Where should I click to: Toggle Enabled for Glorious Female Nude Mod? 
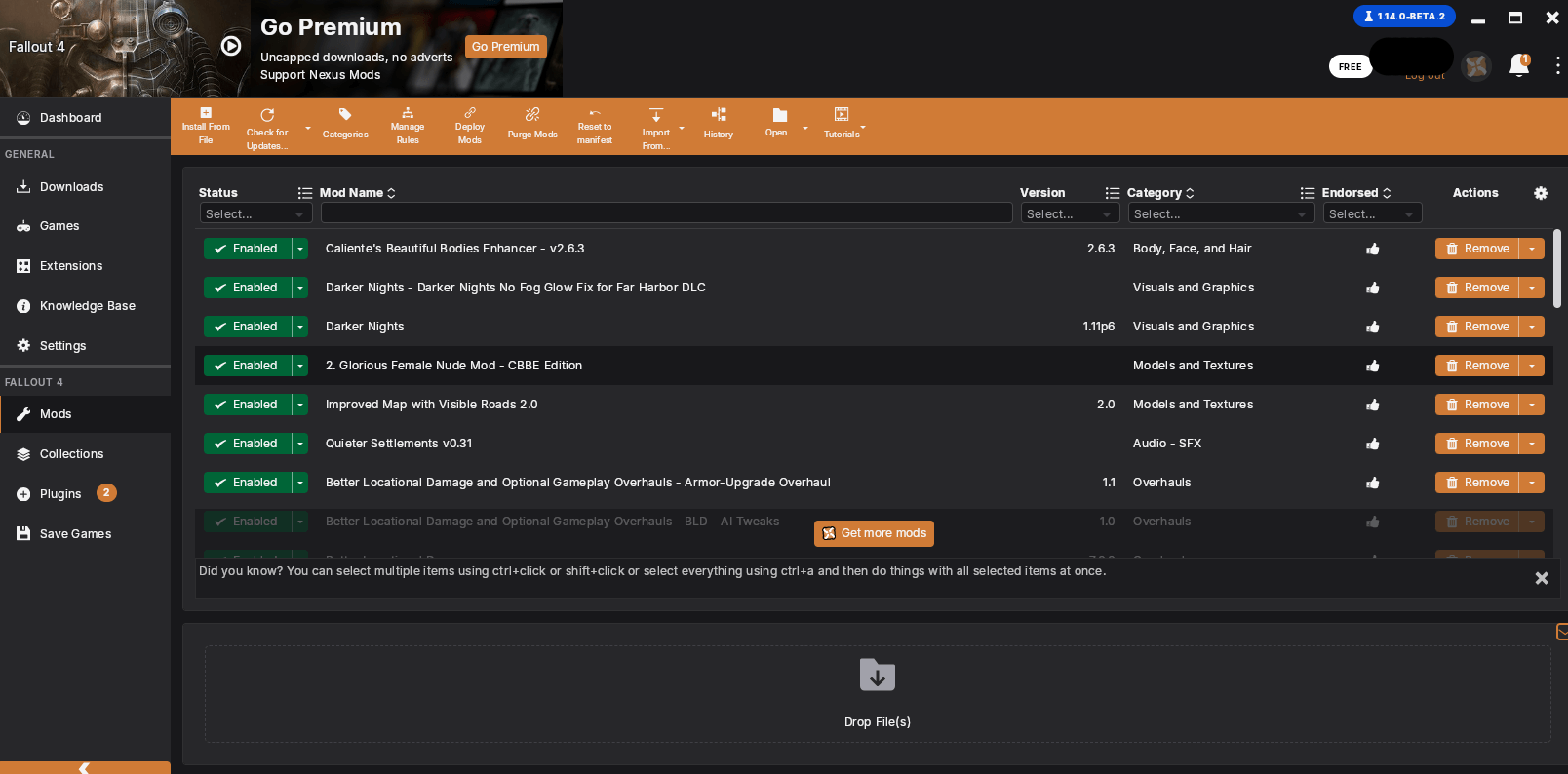tap(248, 366)
